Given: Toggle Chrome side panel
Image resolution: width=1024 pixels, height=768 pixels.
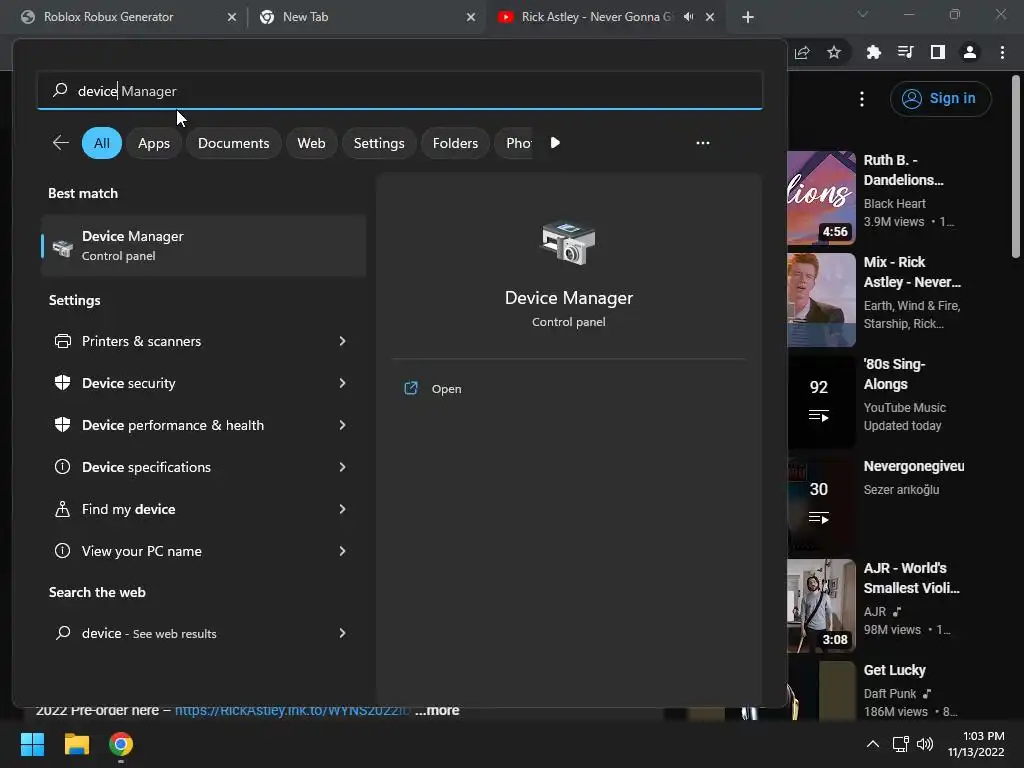Looking at the screenshot, I should (937, 52).
